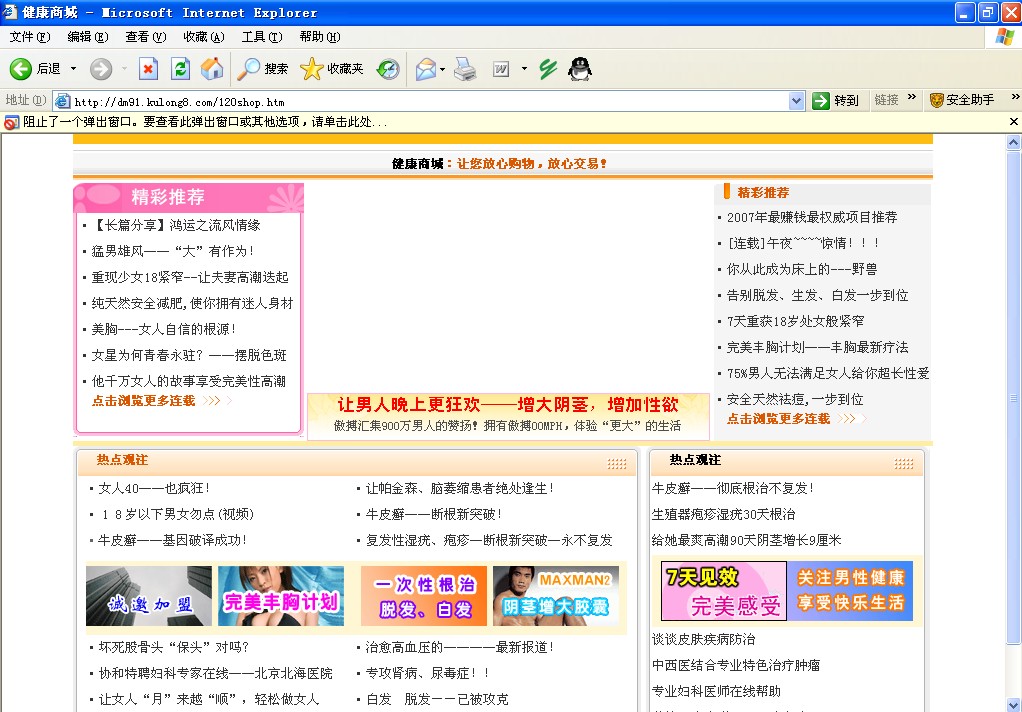Click the Edit with Word document icon
Viewport: 1022px width, 712px height.
coord(501,68)
